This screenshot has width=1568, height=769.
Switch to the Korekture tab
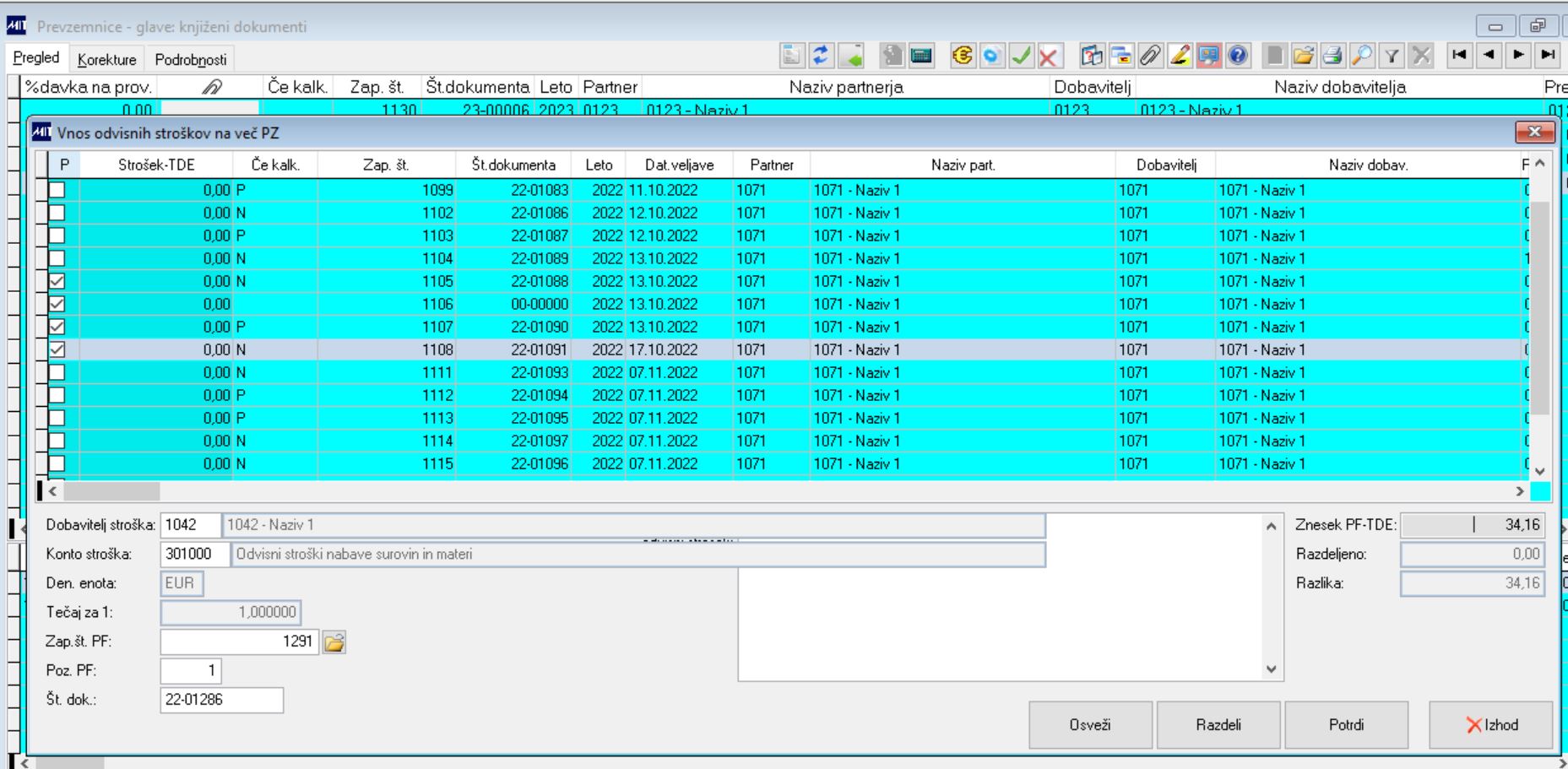pos(107,60)
